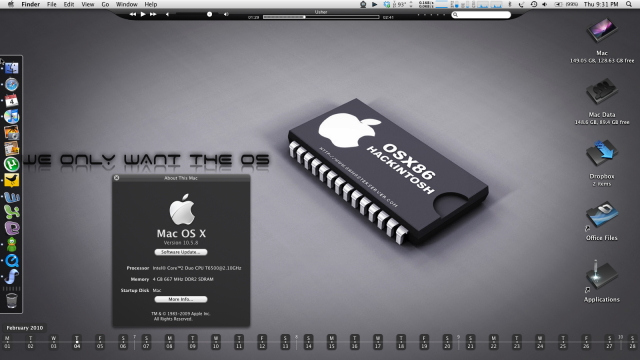Click the Usher track title

coord(321,12)
